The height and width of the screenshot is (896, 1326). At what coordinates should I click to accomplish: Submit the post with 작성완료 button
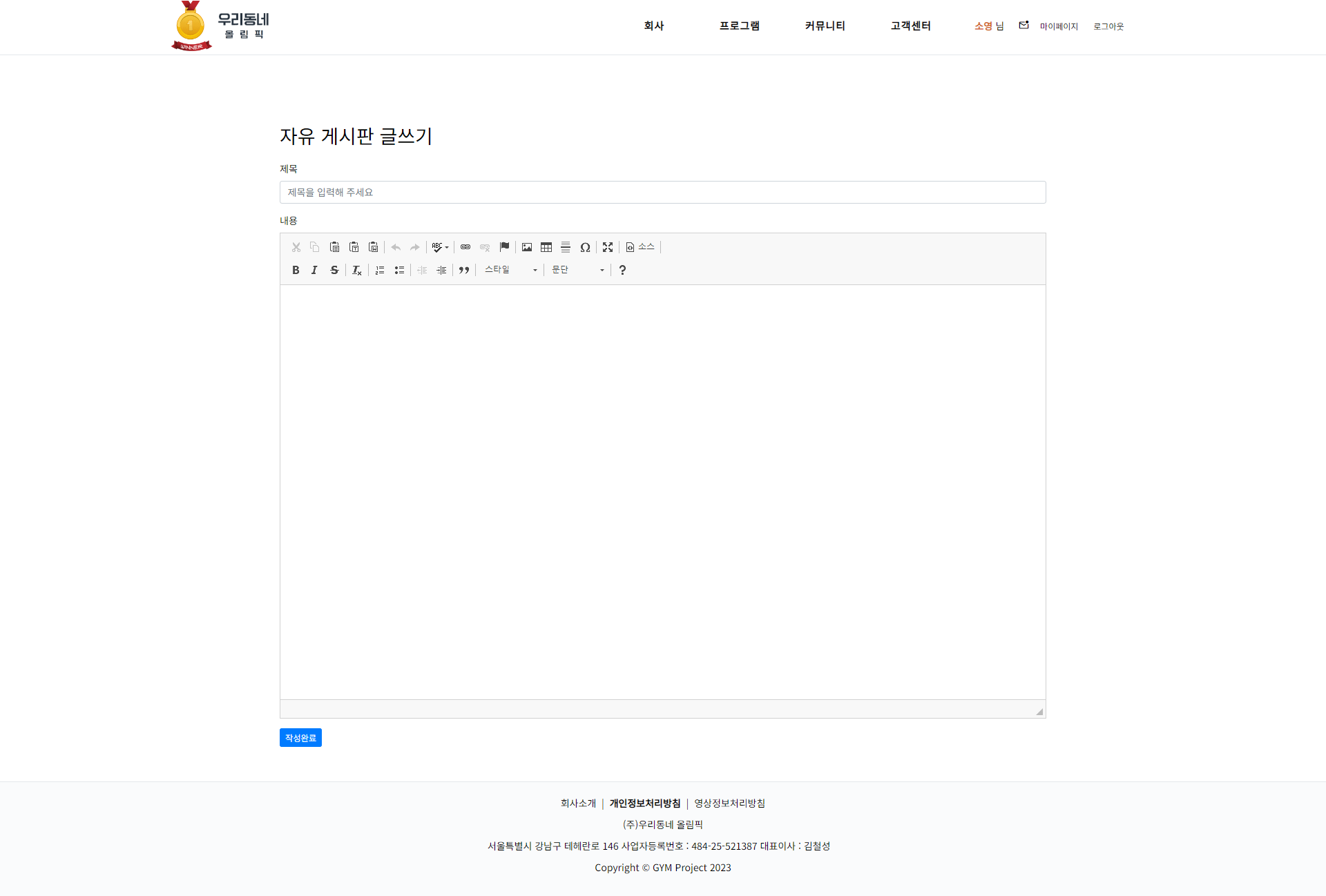click(x=300, y=737)
